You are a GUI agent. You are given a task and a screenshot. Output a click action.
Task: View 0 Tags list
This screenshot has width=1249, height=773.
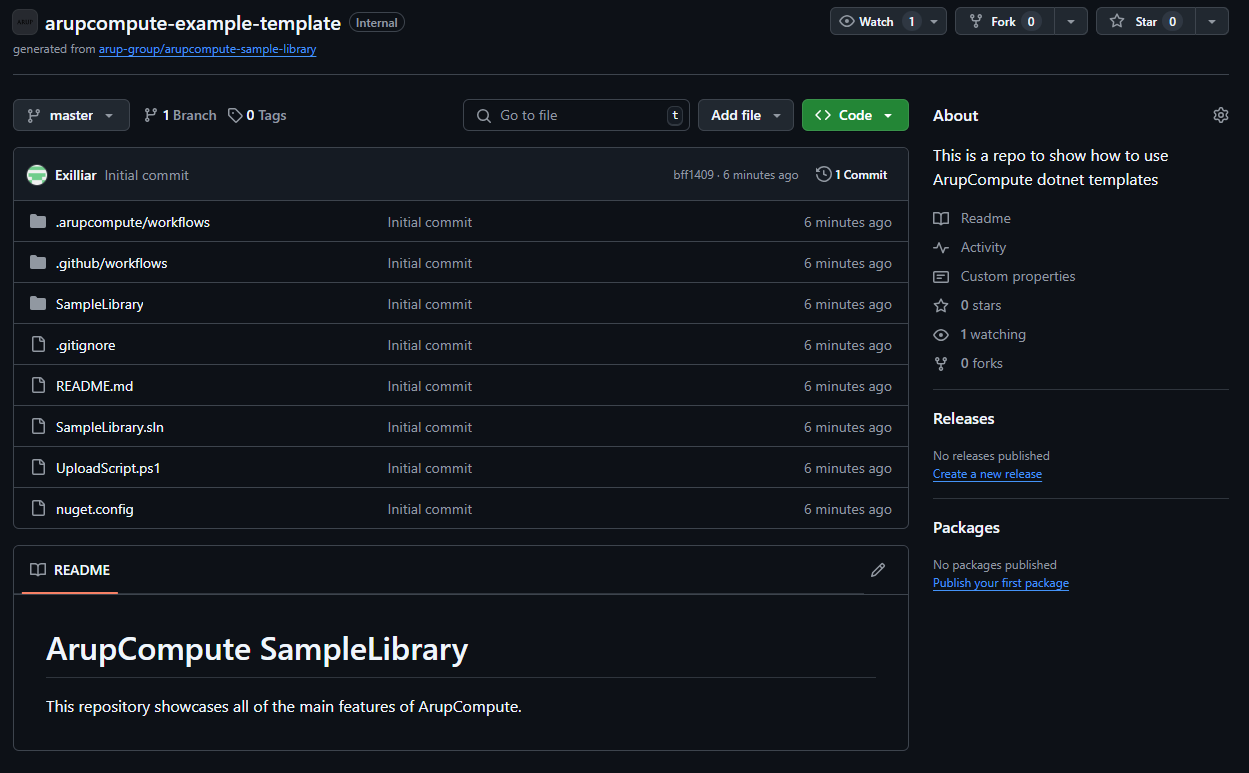257,115
